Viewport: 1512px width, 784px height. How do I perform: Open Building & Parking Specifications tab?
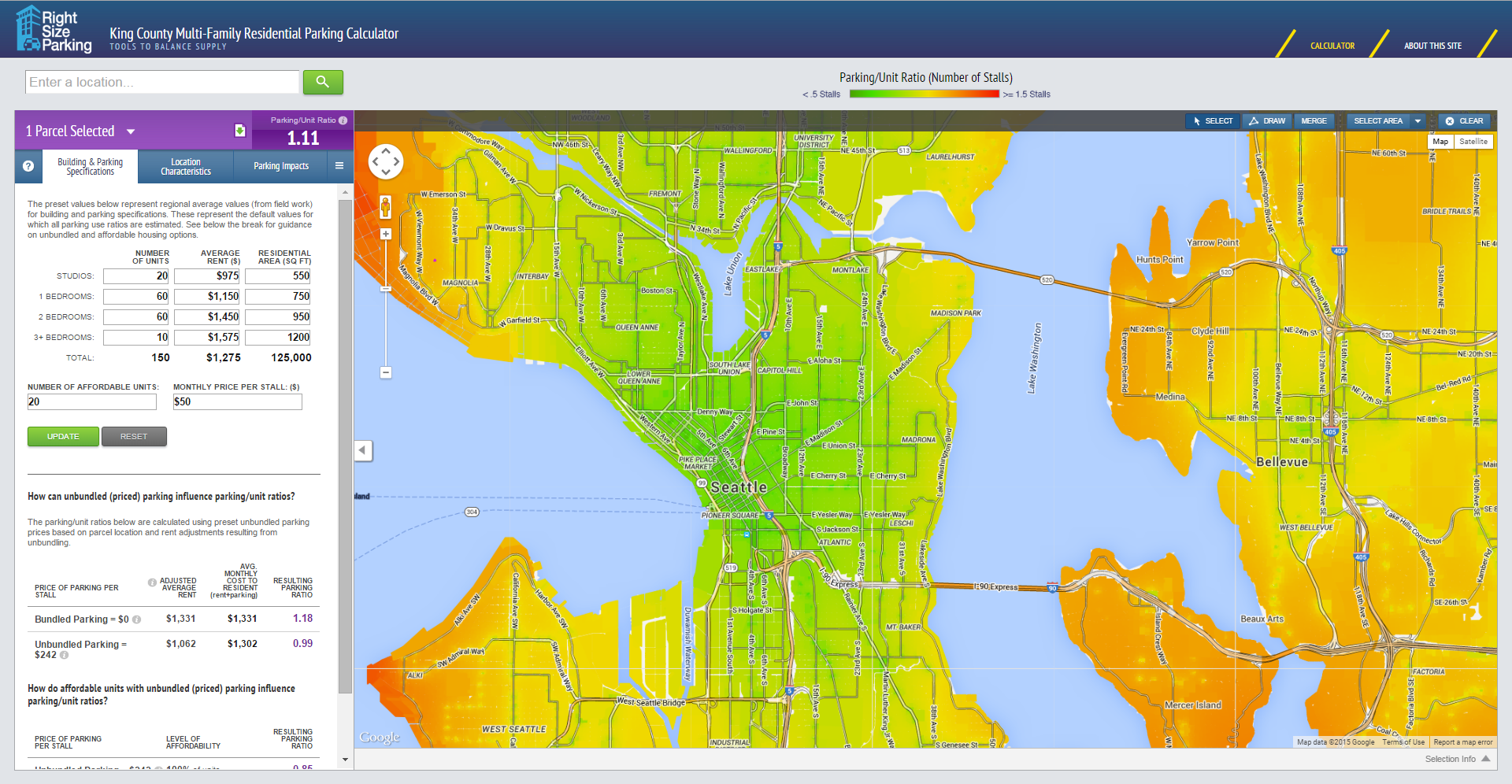[x=90, y=166]
